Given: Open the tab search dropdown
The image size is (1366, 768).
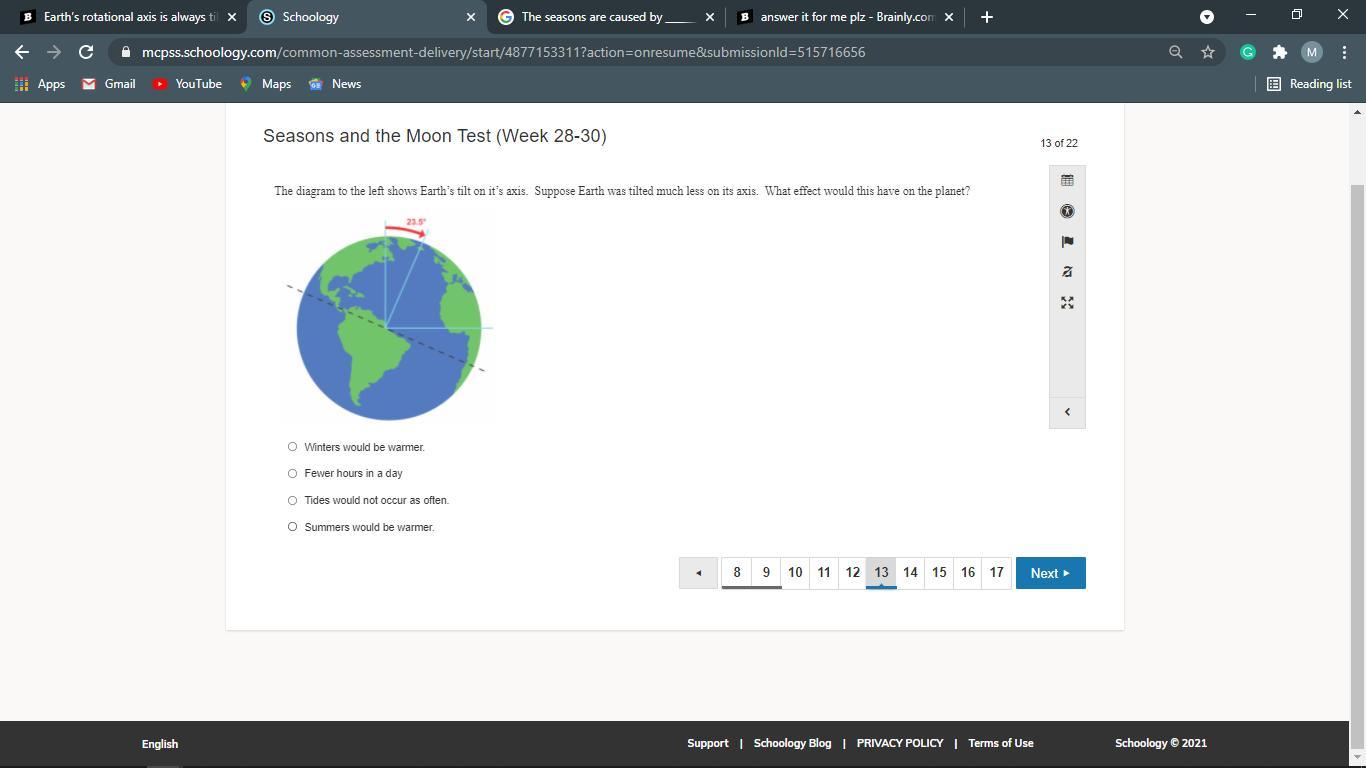Looking at the screenshot, I should (x=1206, y=17).
